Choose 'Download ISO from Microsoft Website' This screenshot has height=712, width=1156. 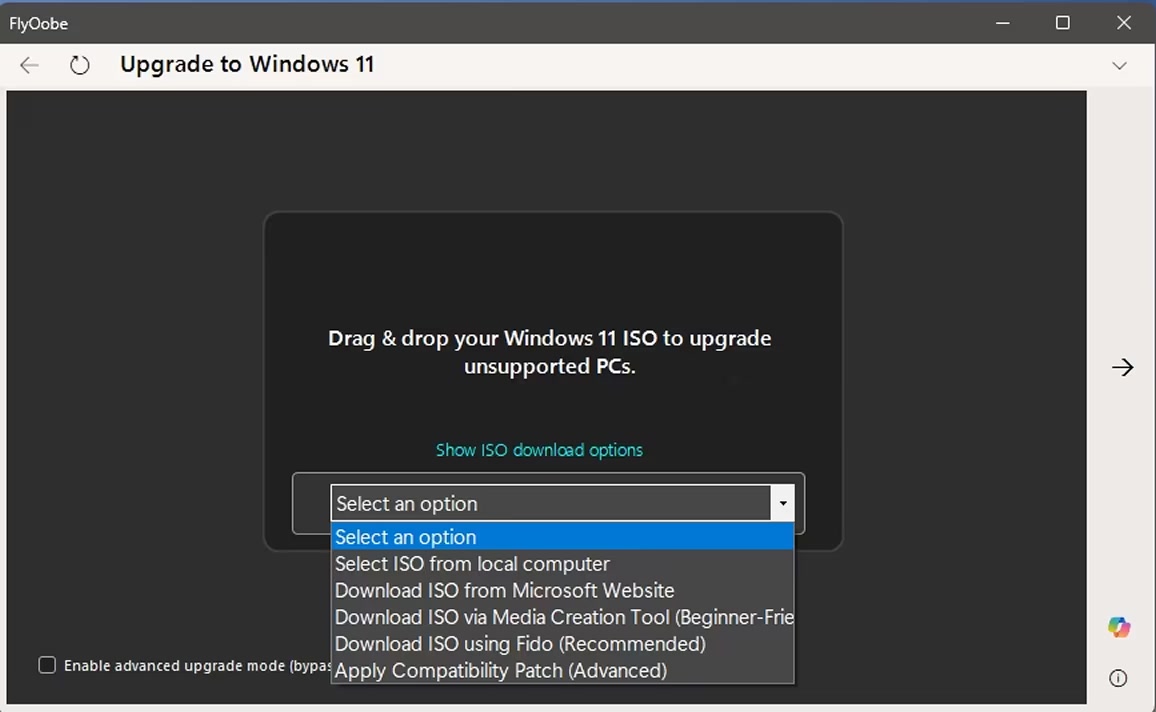tap(563, 590)
